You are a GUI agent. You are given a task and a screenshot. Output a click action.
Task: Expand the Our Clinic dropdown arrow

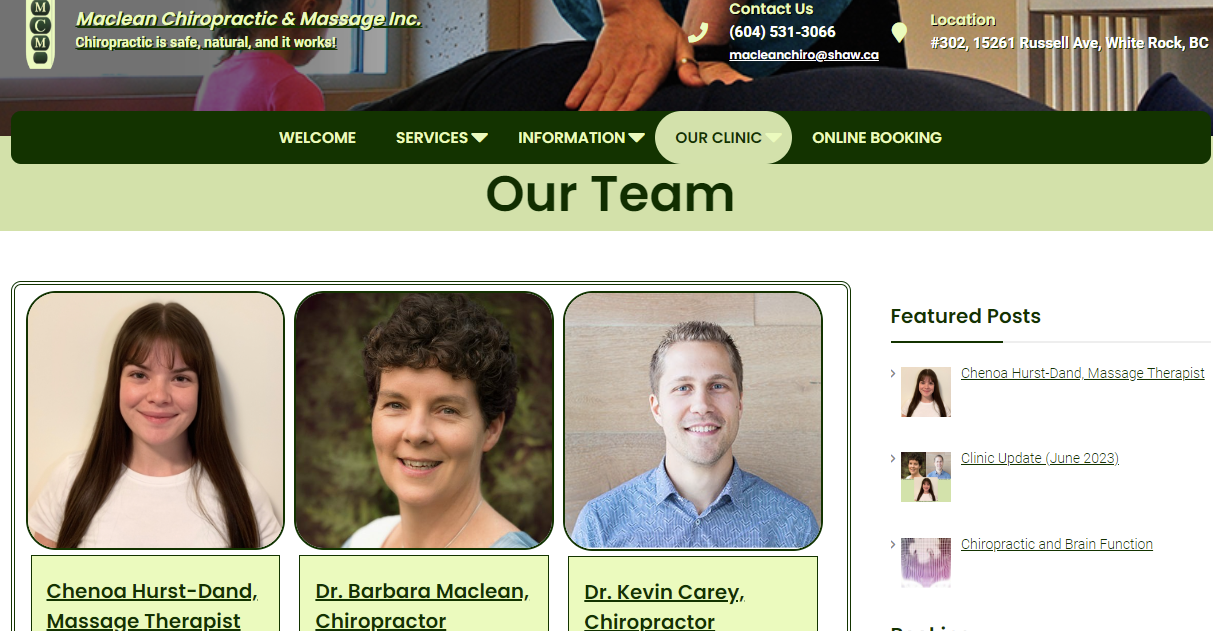(773, 138)
